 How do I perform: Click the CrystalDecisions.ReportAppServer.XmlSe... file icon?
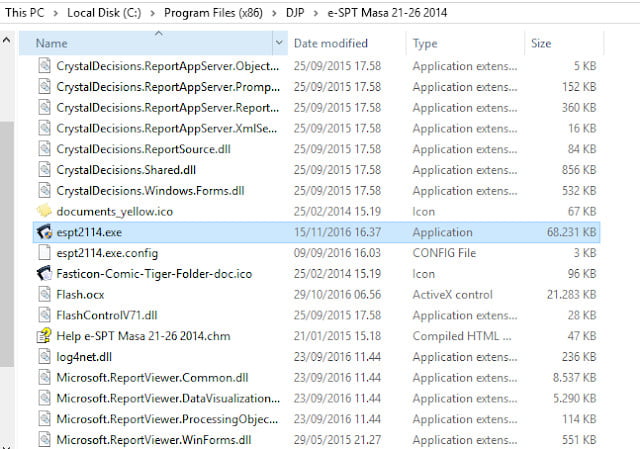pos(44,128)
